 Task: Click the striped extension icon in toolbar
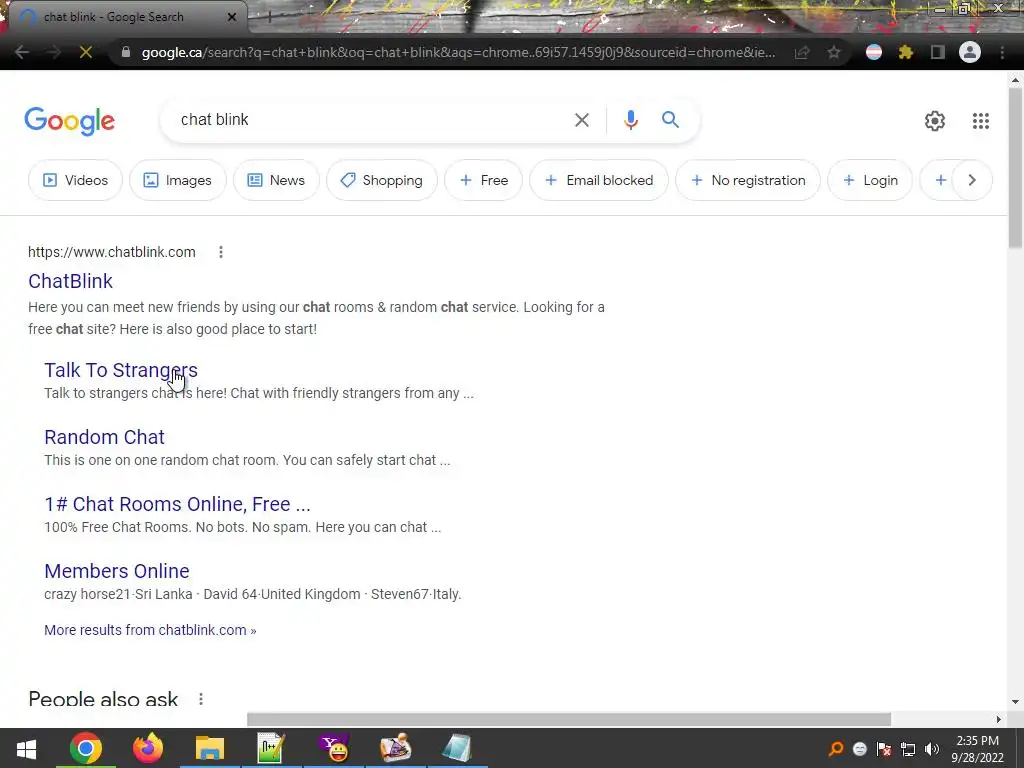tap(874, 52)
